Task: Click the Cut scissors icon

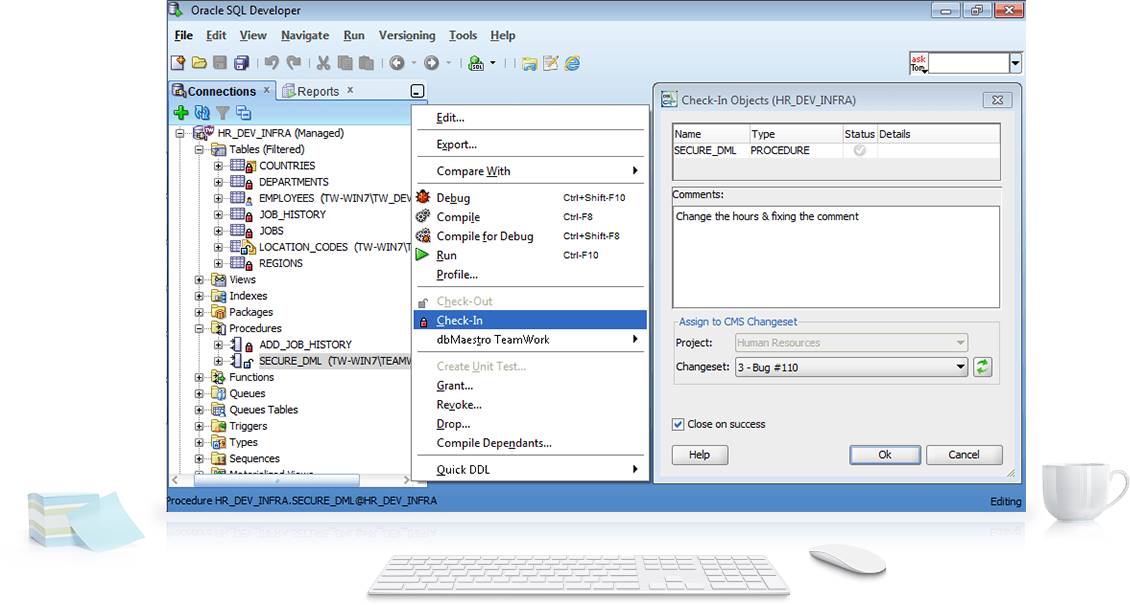Action: pyautogui.click(x=324, y=63)
